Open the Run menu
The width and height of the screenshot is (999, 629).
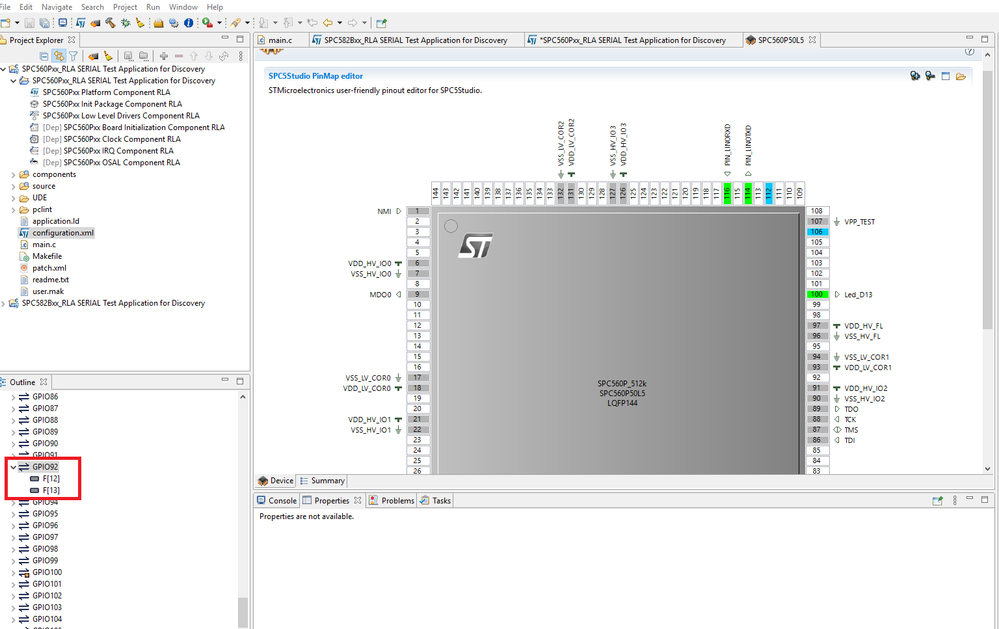point(153,7)
